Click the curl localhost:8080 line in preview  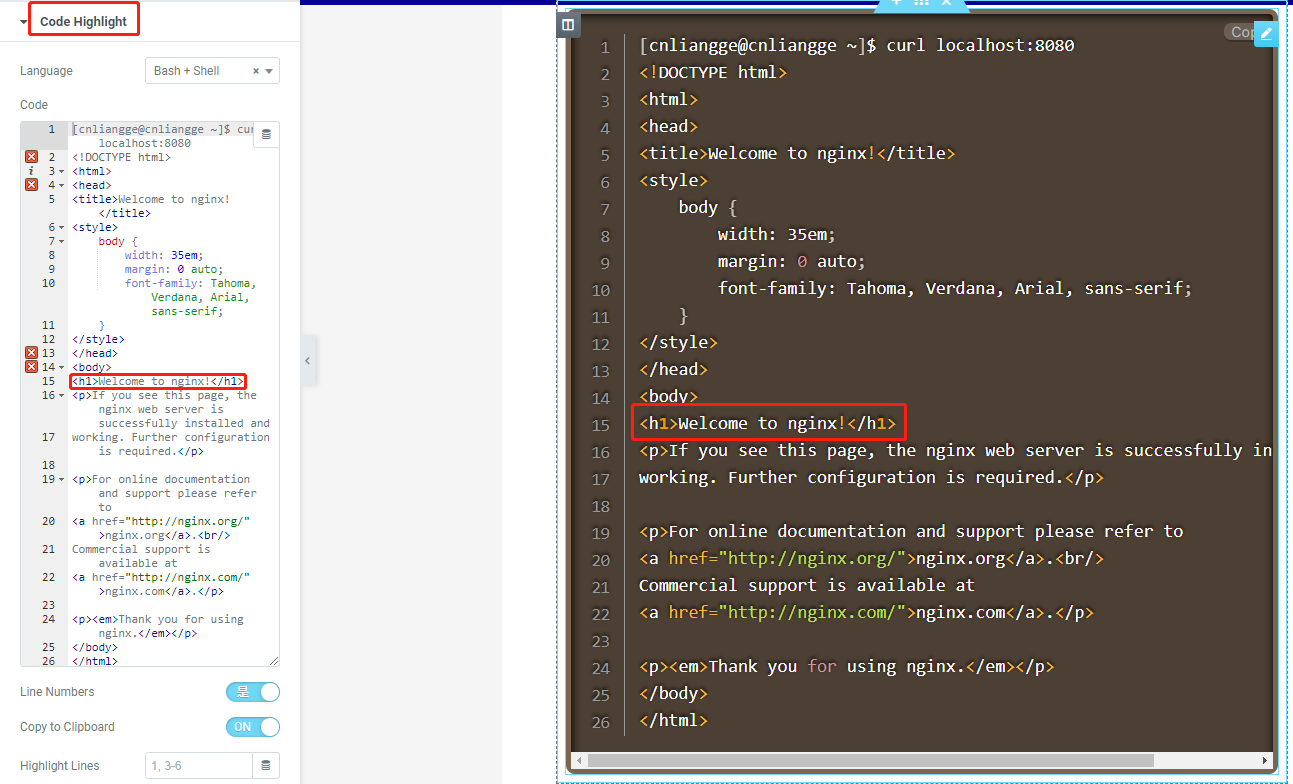pyautogui.click(x=856, y=45)
